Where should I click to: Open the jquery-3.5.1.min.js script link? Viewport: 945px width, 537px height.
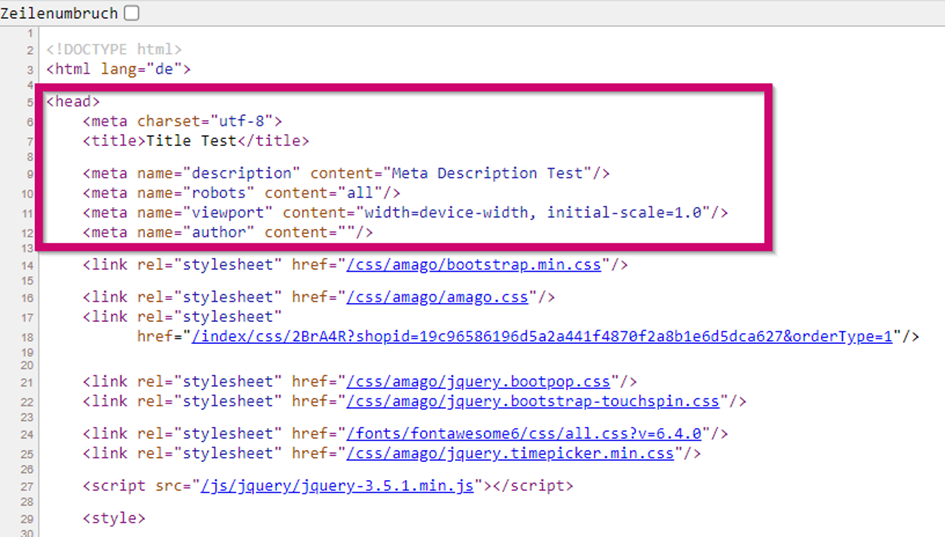pos(337,486)
